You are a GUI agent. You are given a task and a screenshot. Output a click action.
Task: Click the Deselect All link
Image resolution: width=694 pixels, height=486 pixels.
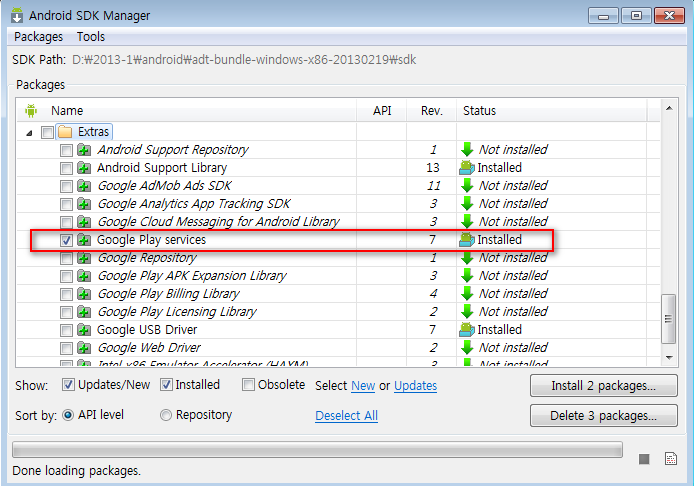click(347, 416)
